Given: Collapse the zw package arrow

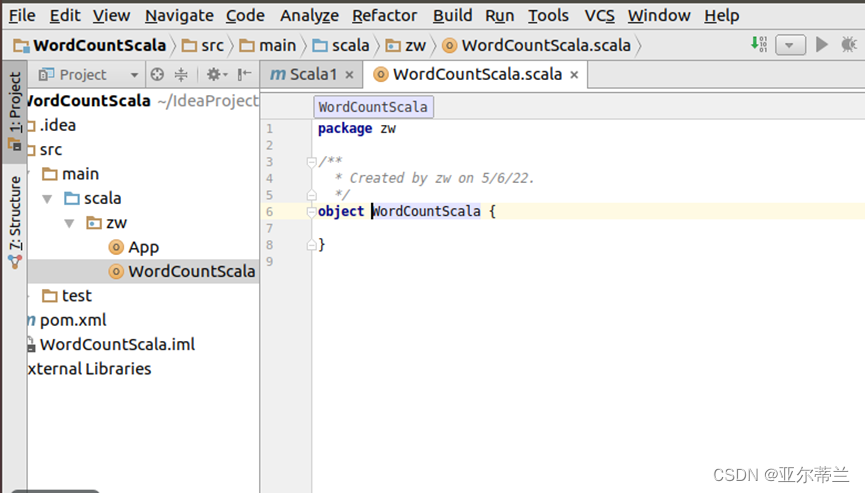Looking at the screenshot, I should 70,223.
